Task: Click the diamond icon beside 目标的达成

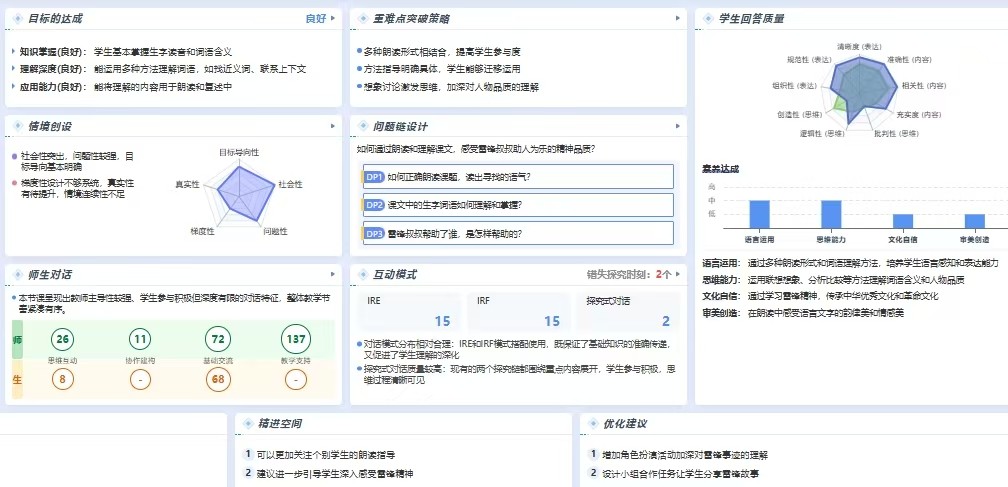Action: tap(19, 19)
